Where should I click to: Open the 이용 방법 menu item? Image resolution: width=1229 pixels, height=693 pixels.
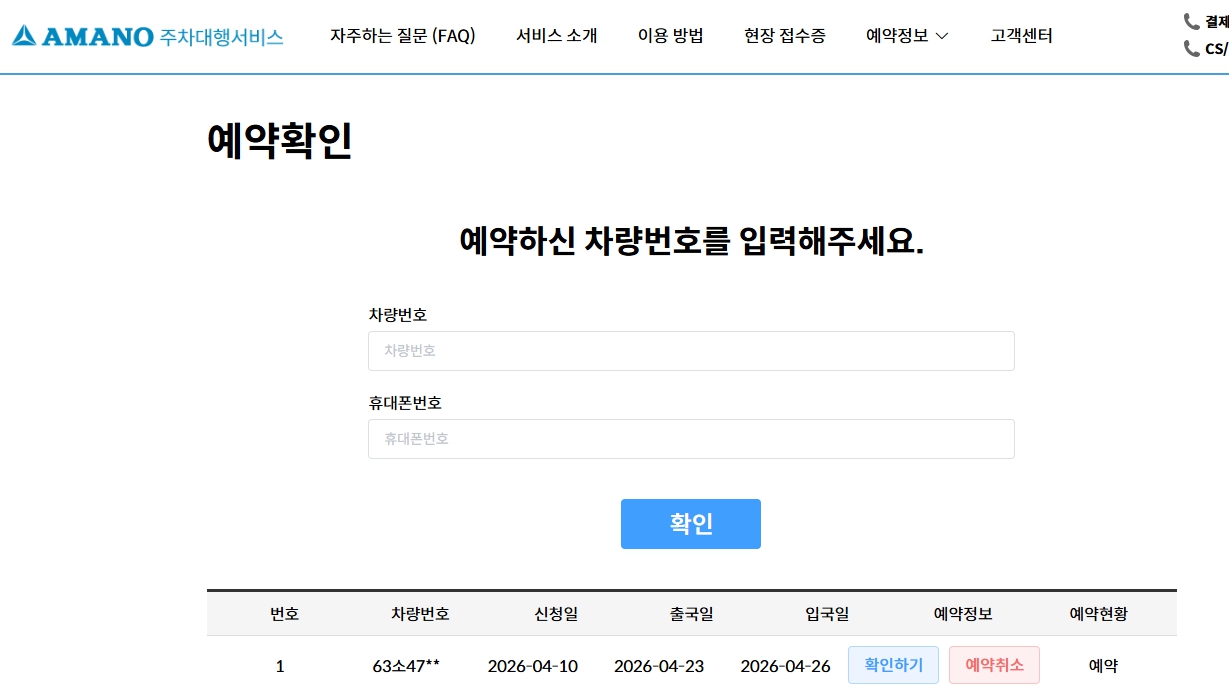[671, 36]
